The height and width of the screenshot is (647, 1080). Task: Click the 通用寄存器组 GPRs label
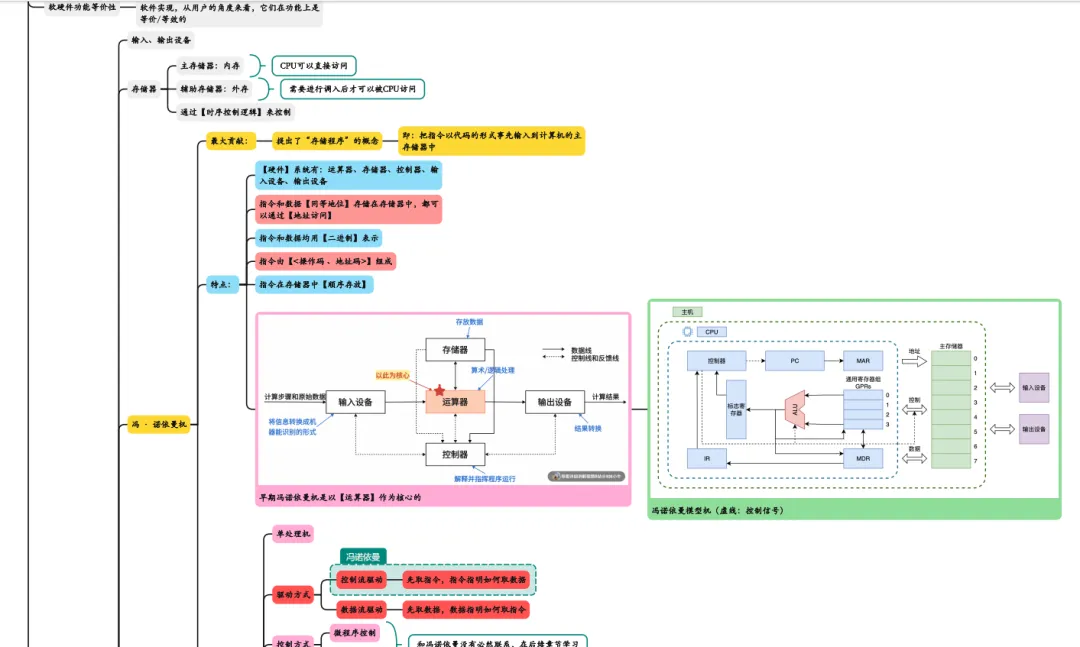point(863,382)
